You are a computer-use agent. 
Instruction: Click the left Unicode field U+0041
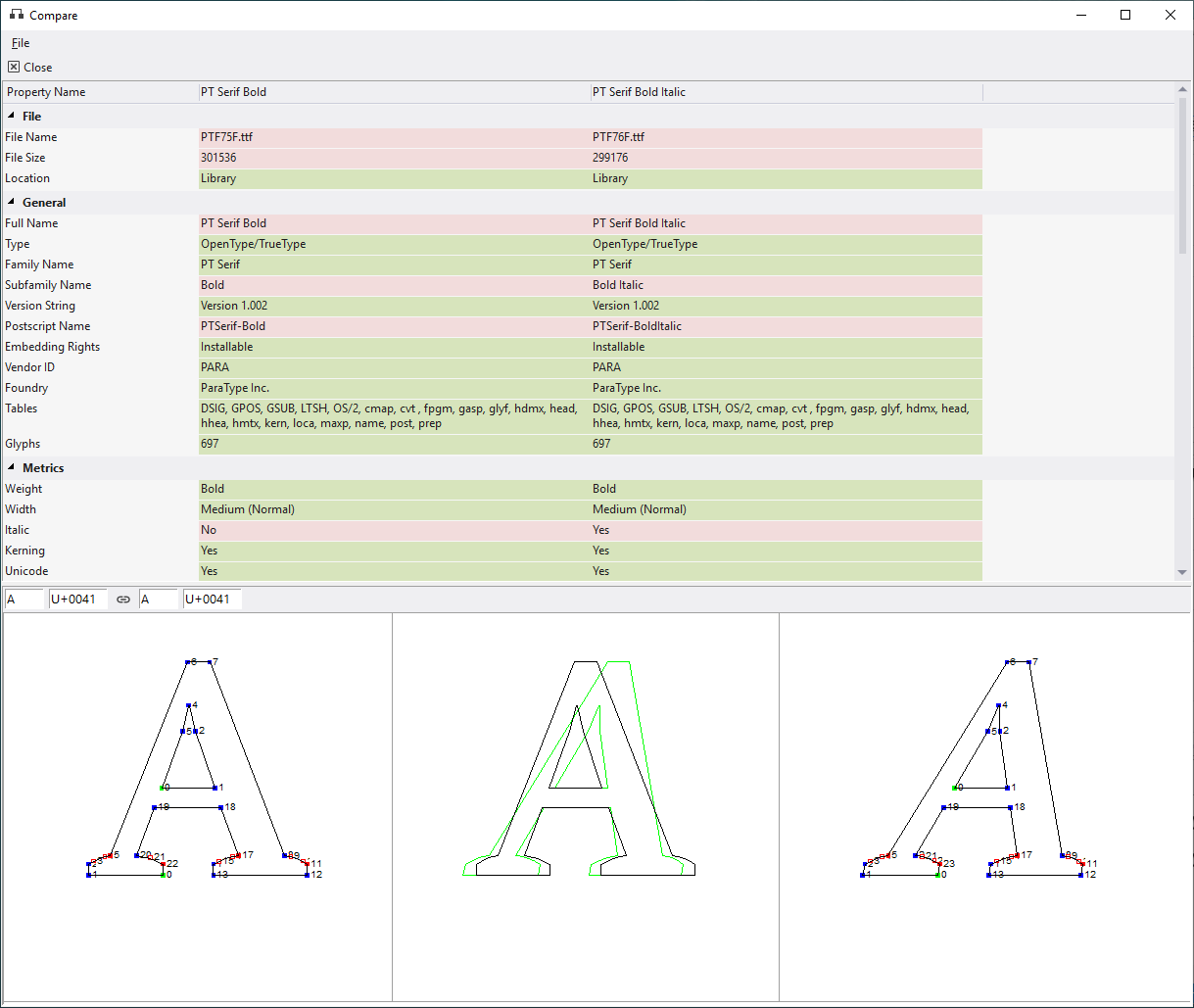coord(77,599)
